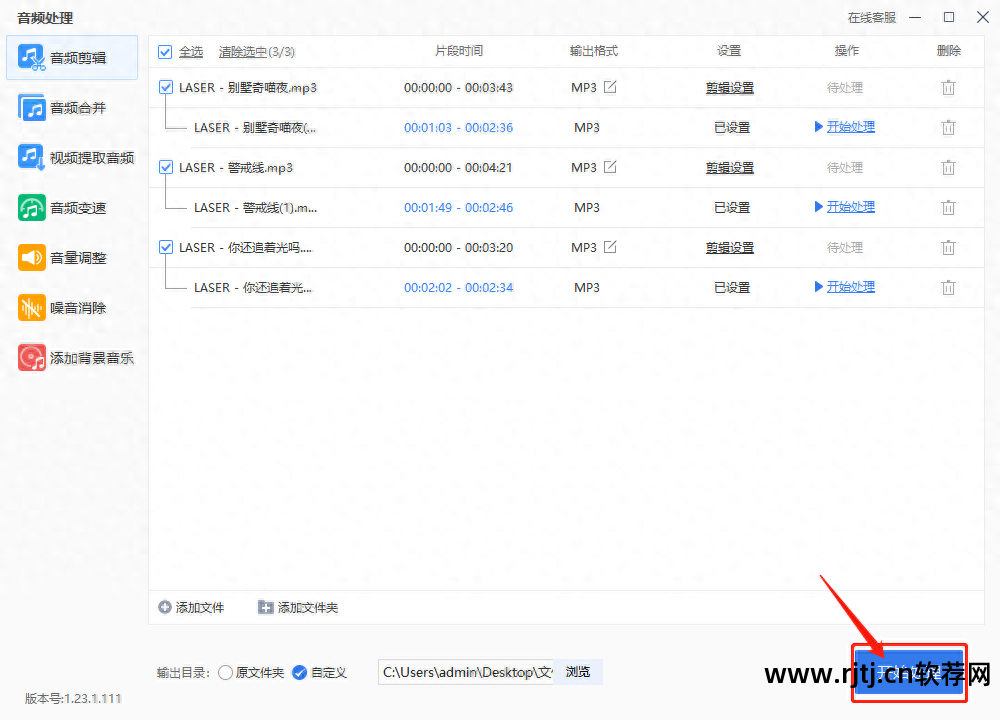Open the 噪音消除 noise removal tool
This screenshot has height=720, width=1000.
click(x=71, y=307)
